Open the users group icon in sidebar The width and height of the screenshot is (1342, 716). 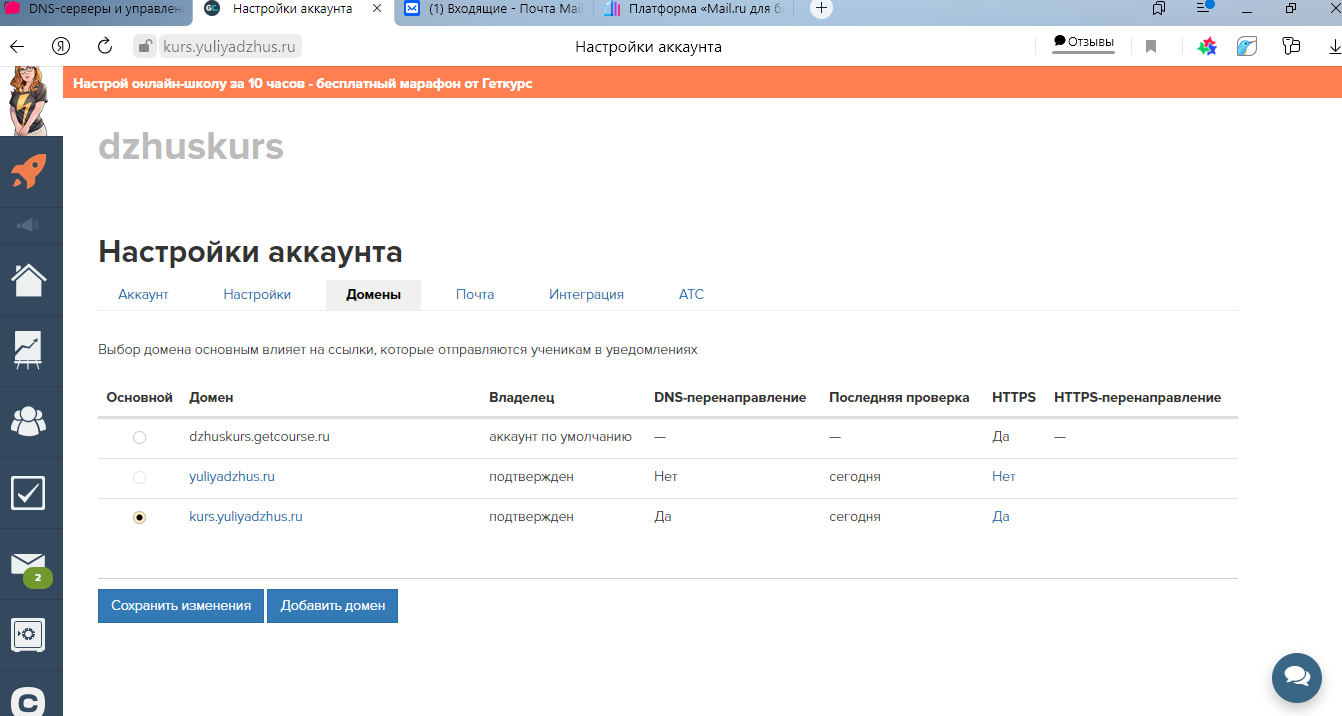pos(29,421)
